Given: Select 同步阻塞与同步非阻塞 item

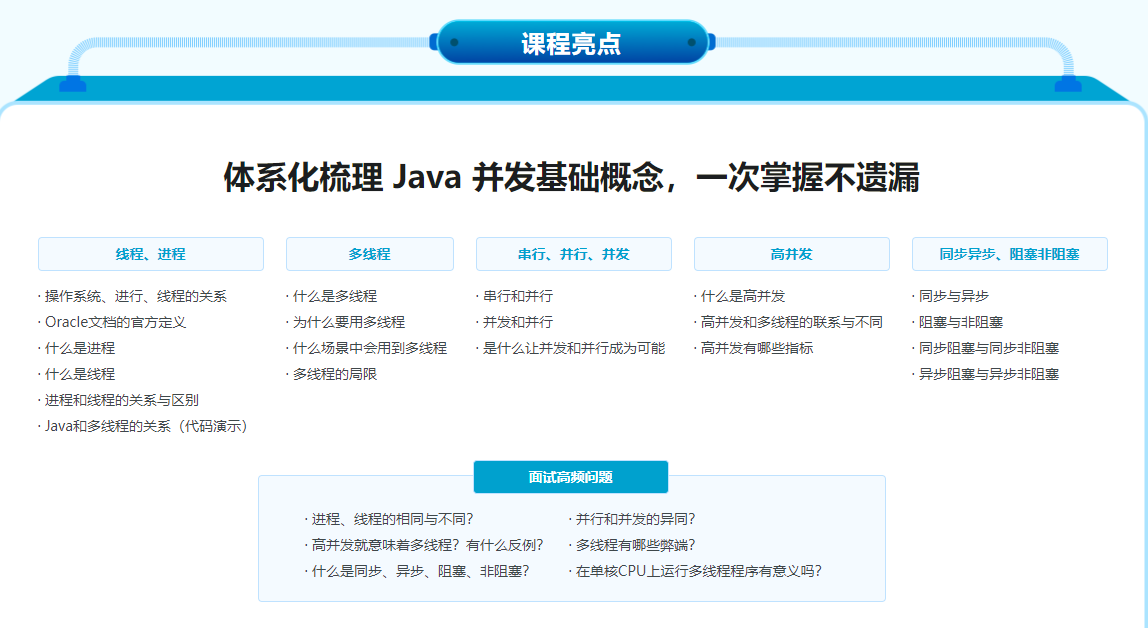Looking at the screenshot, I should (x=988, y=348).
